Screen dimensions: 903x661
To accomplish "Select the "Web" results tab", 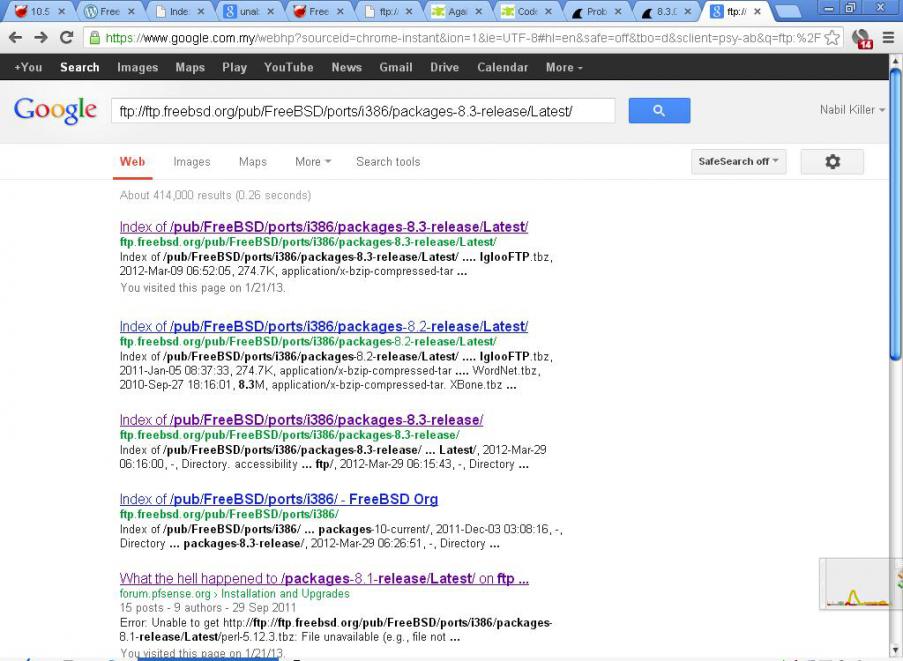I will pos(132,162).
